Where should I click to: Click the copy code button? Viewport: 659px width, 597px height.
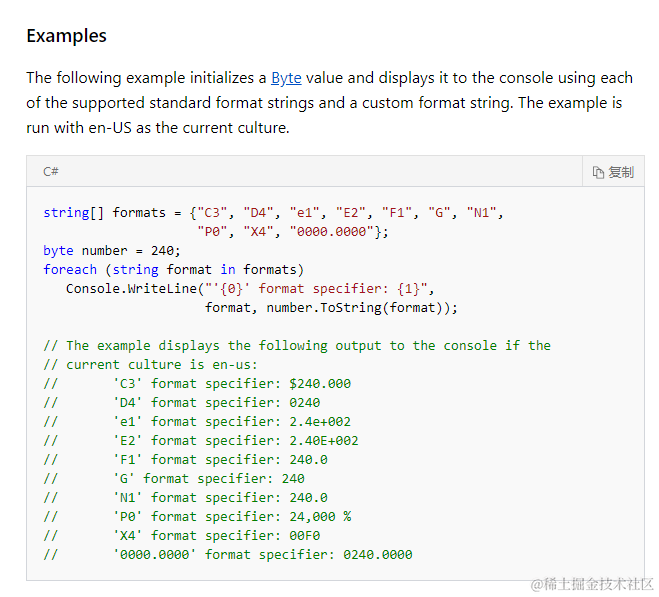pos(613,172)
